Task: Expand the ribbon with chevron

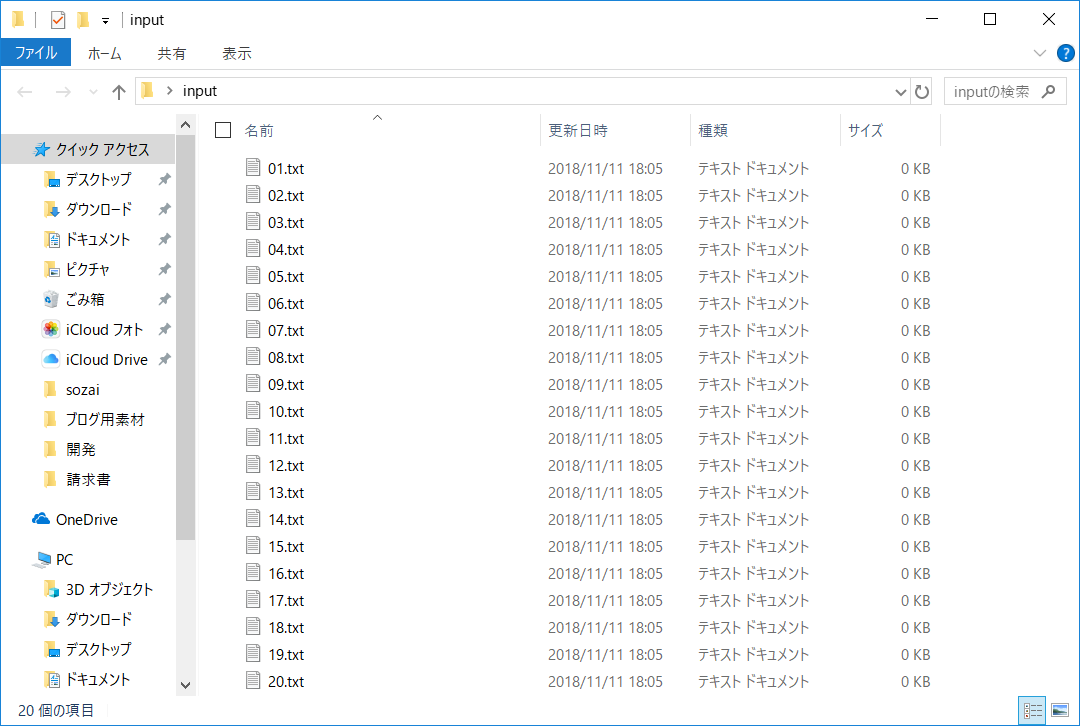Action: [x=1039, y=53]
